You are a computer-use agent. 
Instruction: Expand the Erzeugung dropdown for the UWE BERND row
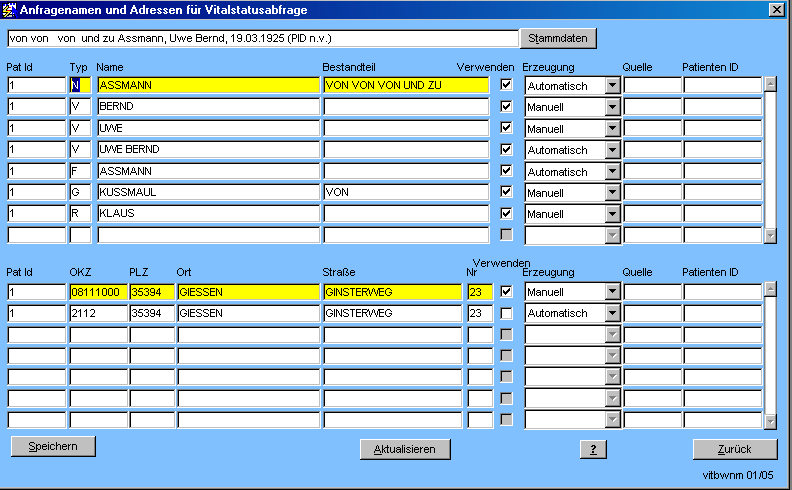[x=613, y=149]
